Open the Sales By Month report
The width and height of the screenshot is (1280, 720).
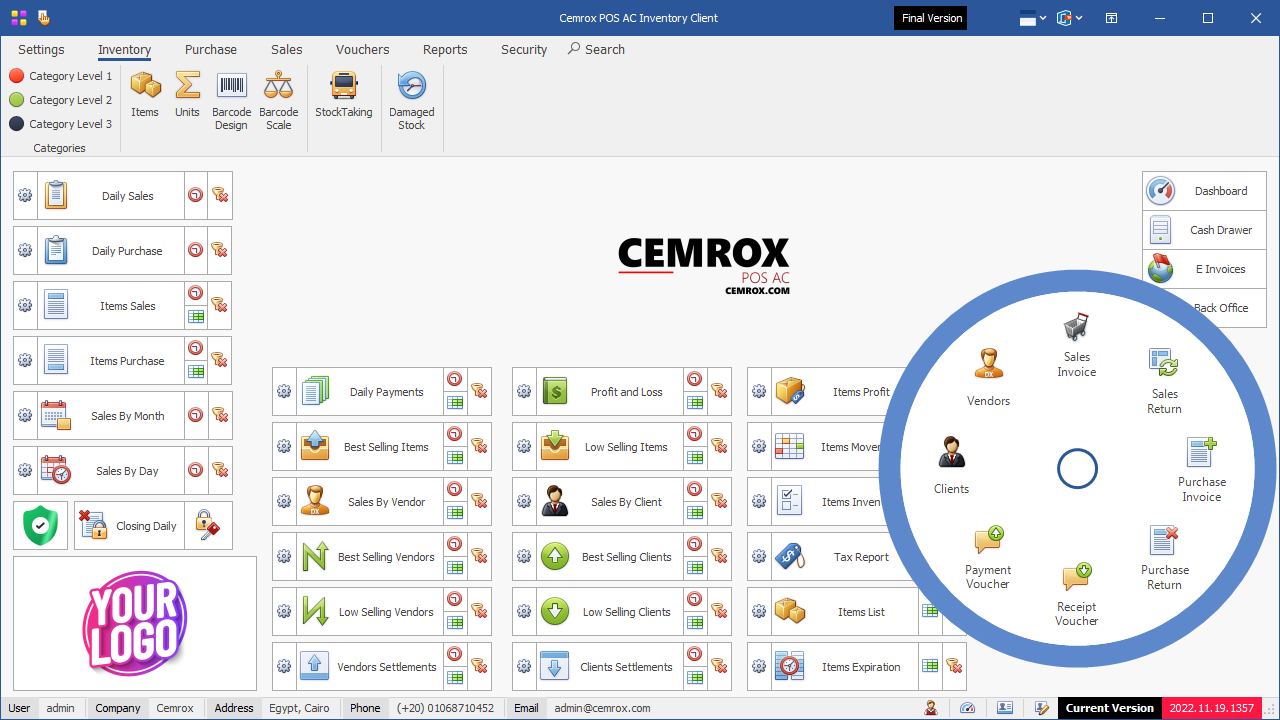pyautogui.click(x=111, y=416)
